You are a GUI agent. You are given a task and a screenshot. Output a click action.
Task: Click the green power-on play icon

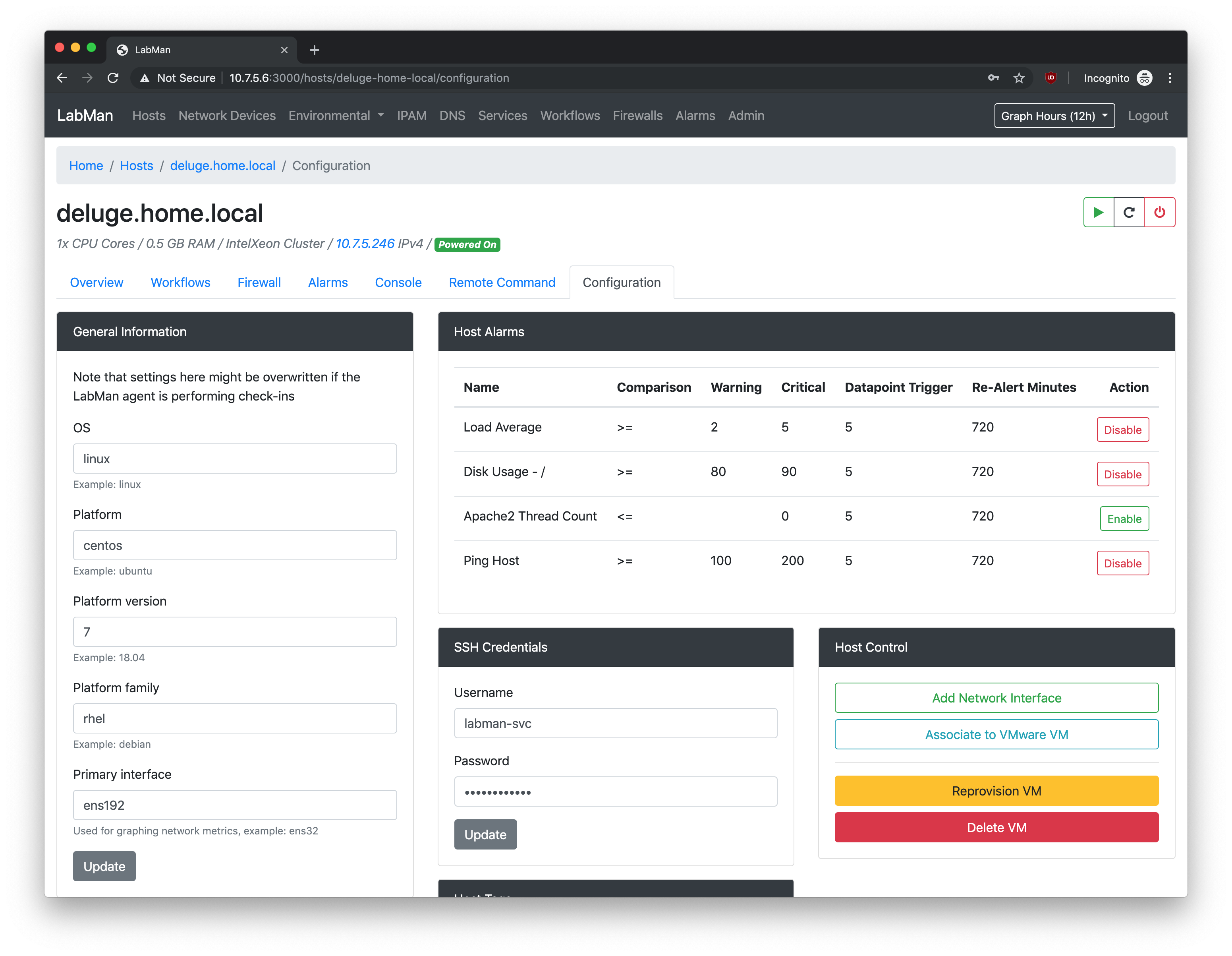[1098, 212]
